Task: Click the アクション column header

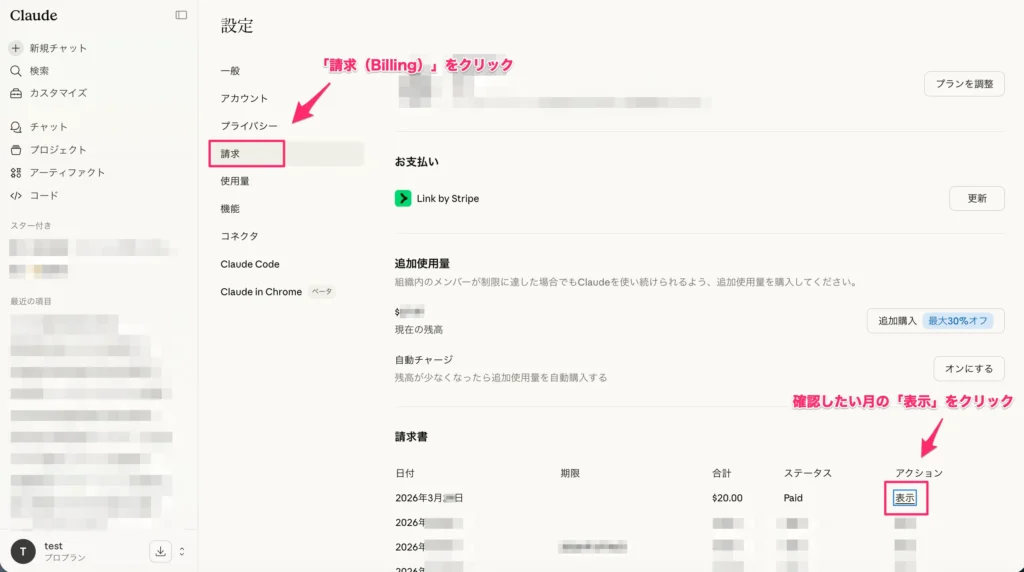Action: [x=919, y=473]
